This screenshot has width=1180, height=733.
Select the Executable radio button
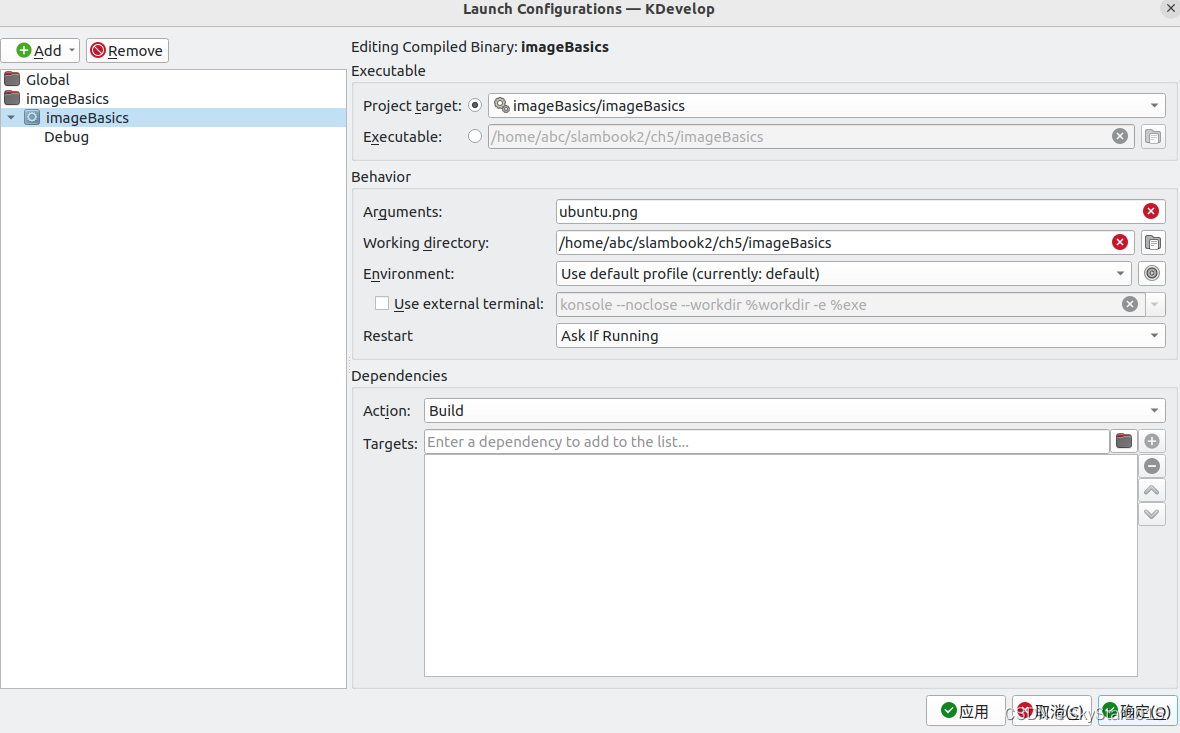click(475, 136)
